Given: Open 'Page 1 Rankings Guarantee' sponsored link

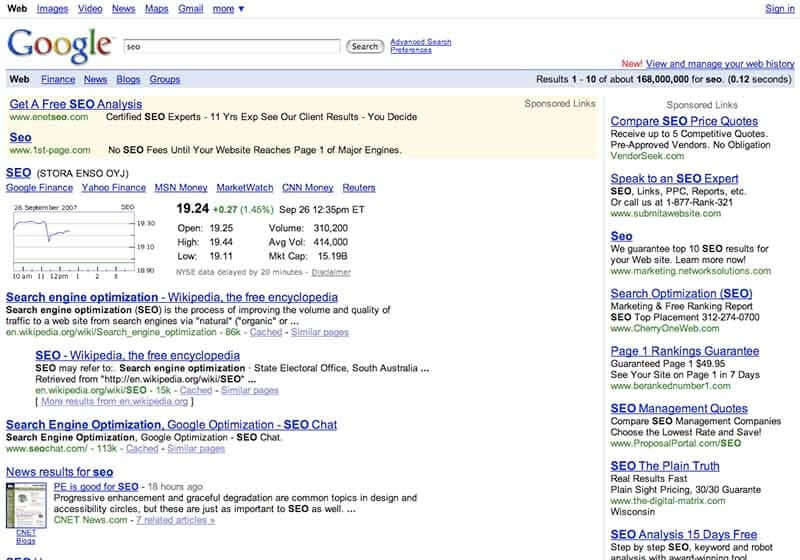Looking at the screenshot, I should [x=685, y=351].
